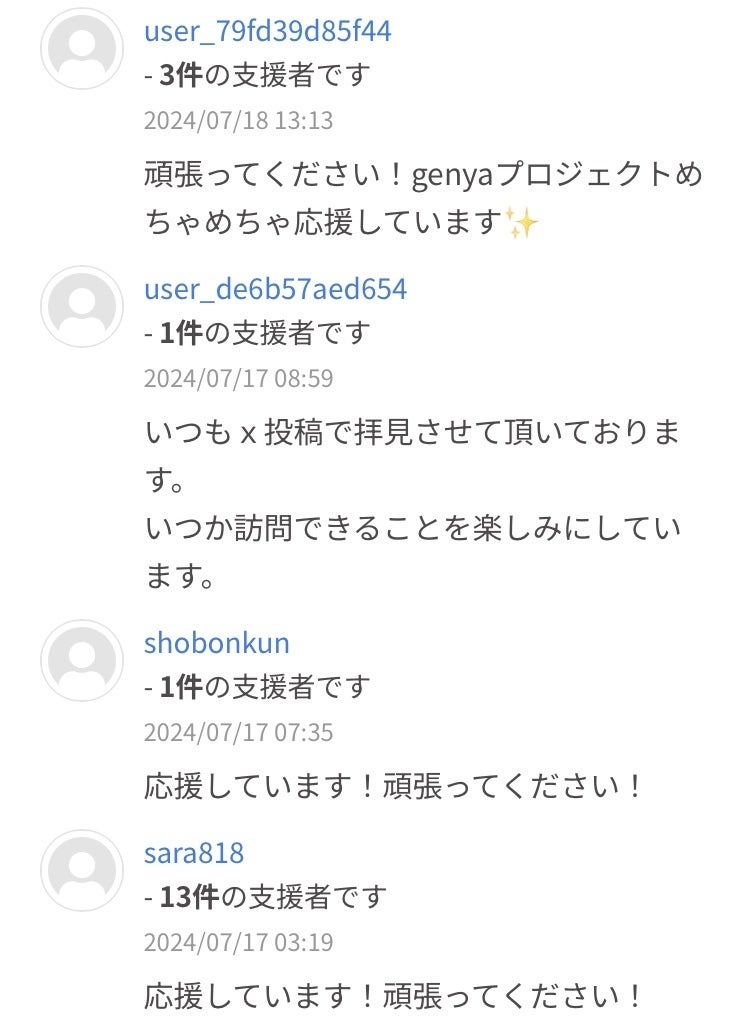750x1030 pixels.
Task: Click the timestamp 2024/07/17 08:59
Action: click(238, 379)
